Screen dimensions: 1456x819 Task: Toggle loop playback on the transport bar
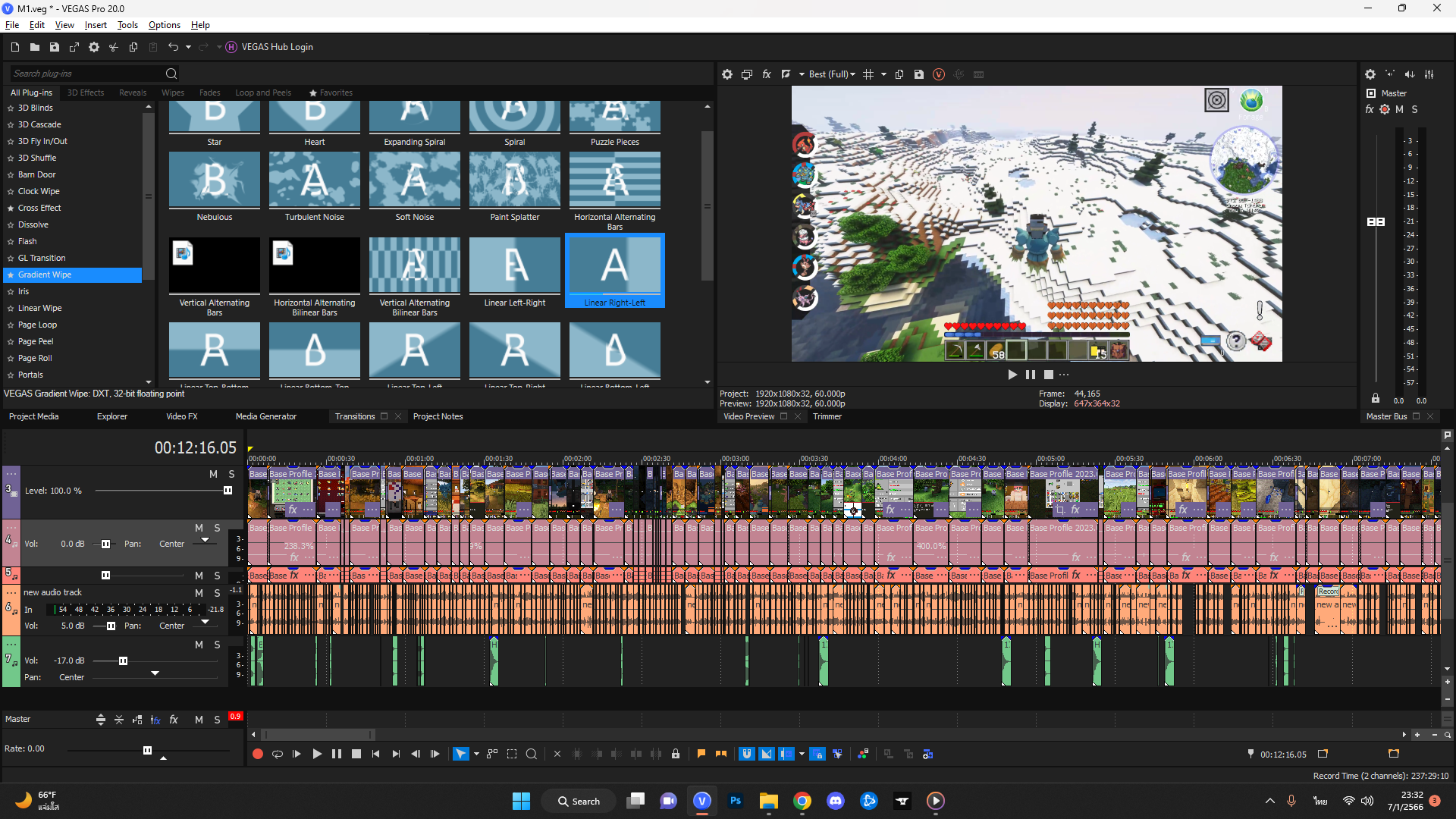pyautogui.click(x=278, y=754)
